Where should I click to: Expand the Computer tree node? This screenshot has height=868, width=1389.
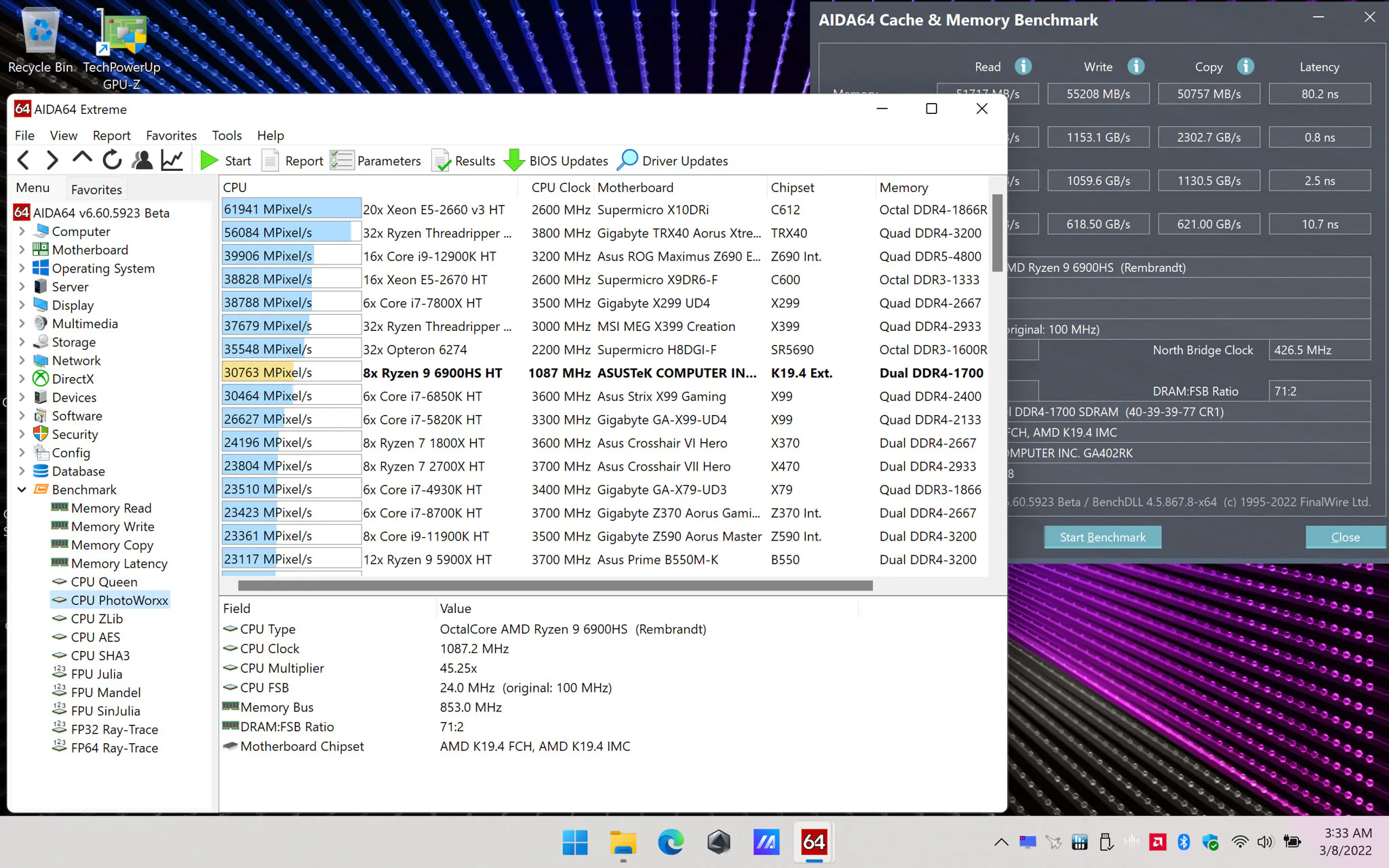pyautogui.click(x=22, y=231)
